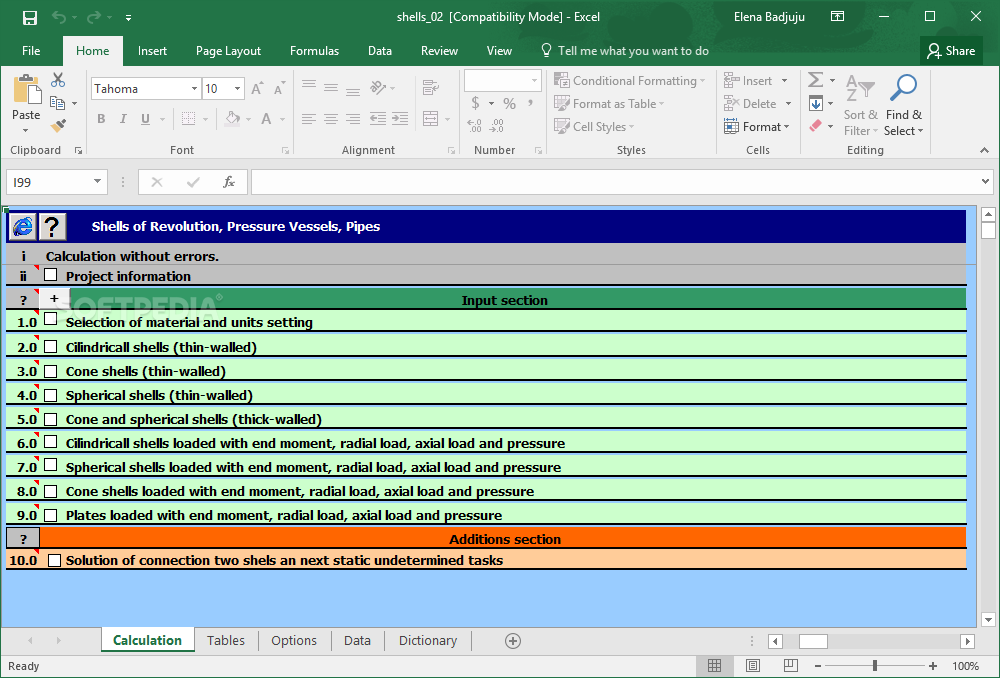
Task: Enable the 2.0 Cilindricall shells (thin-walled) checkbox
Action: coord(50,347)
